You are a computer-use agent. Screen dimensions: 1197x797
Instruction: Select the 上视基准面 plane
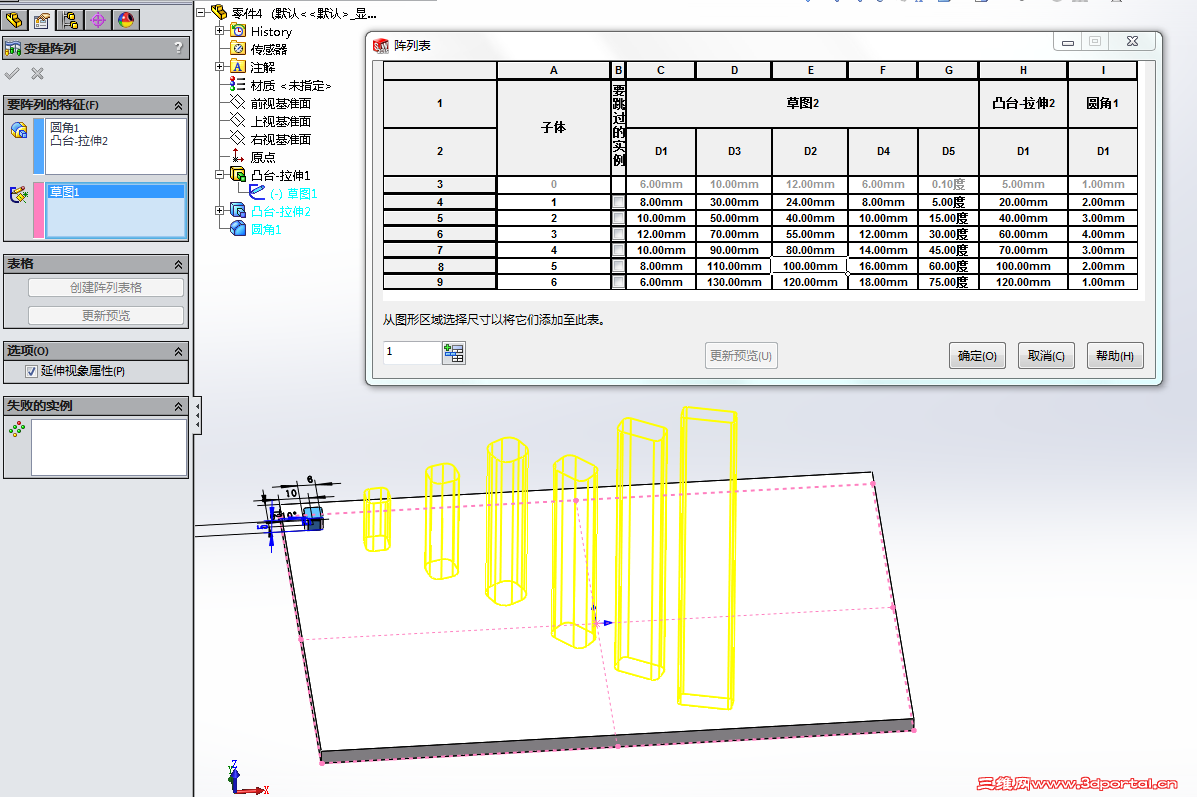click(280, 121)
